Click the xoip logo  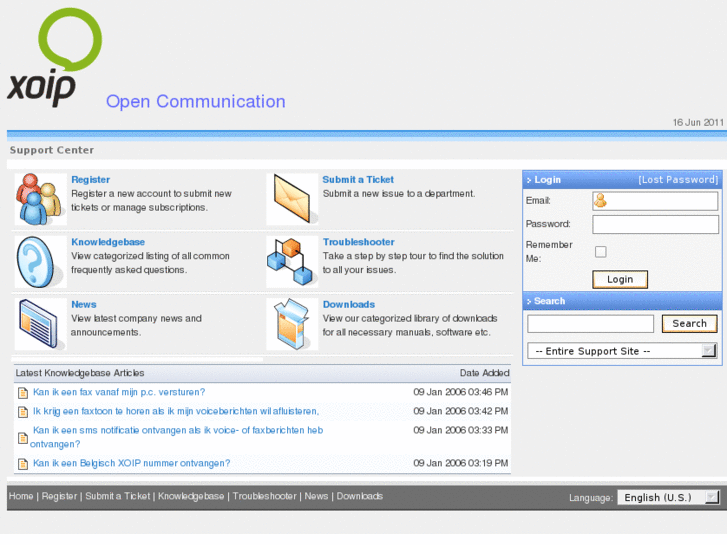[54, 58]
